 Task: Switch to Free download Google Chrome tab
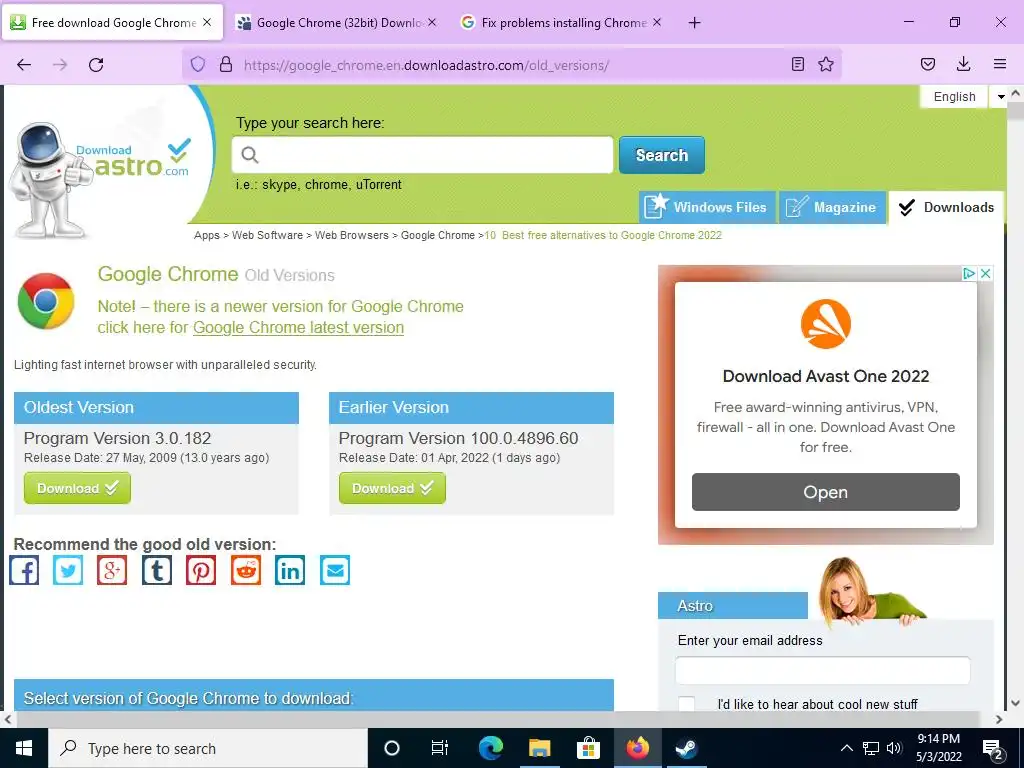tap(113, 23)
